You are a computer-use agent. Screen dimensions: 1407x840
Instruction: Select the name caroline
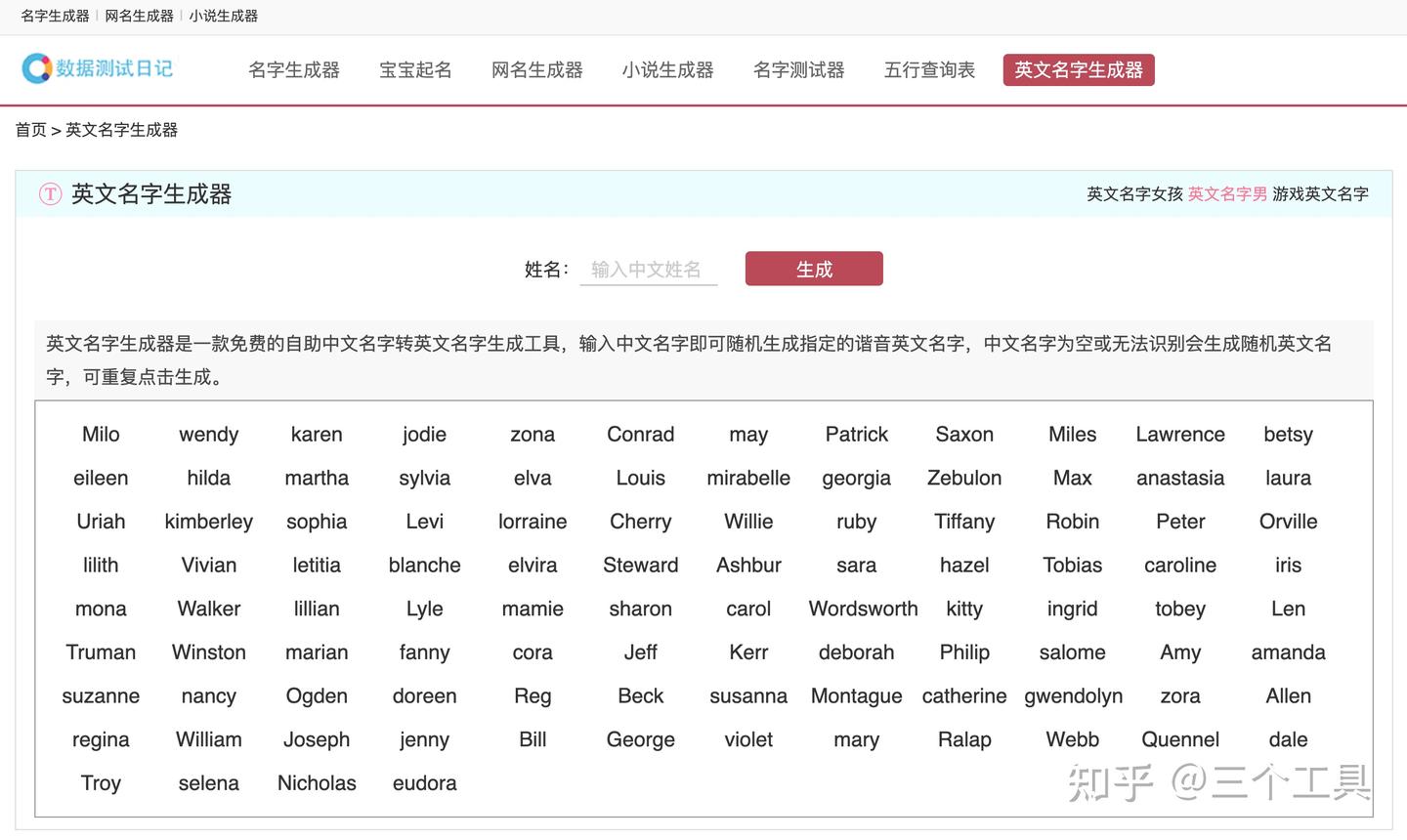click(x=1180, y=566)
